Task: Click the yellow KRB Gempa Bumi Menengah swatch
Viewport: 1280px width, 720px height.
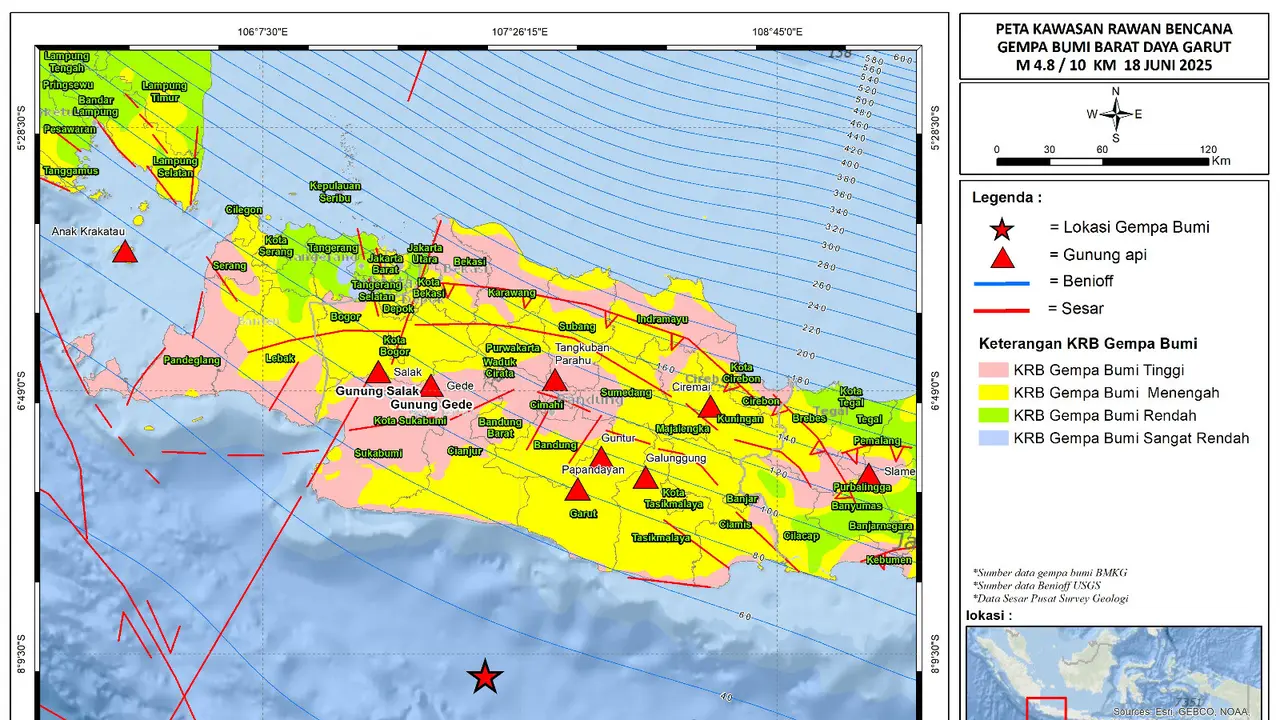Action: (991, 393)
